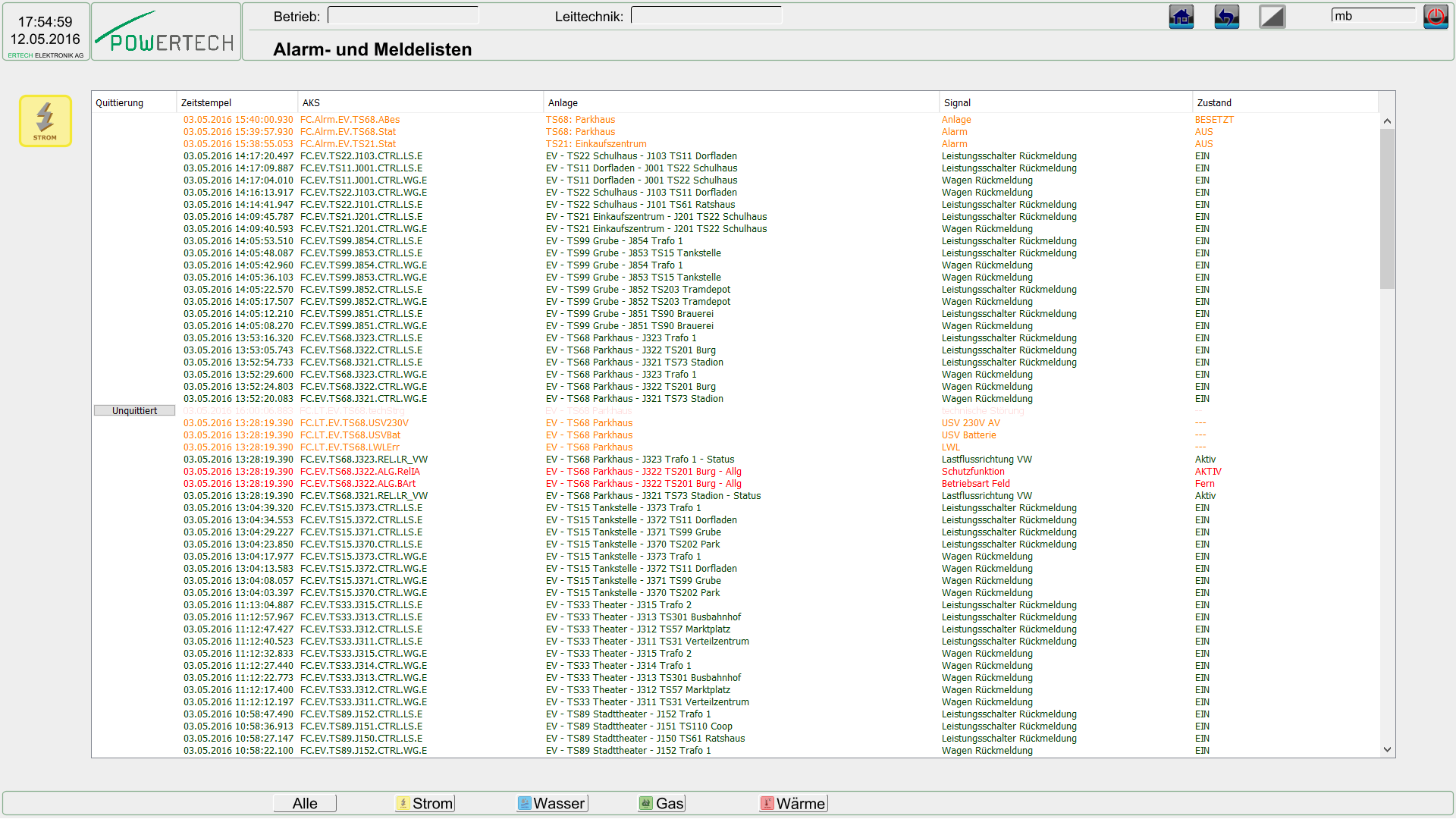Select red row FC.EV.TS68.J322.ALG.RelIA
Viewport: 1456px width, 819px height.
pyautogui.click(x=736, y=472)
